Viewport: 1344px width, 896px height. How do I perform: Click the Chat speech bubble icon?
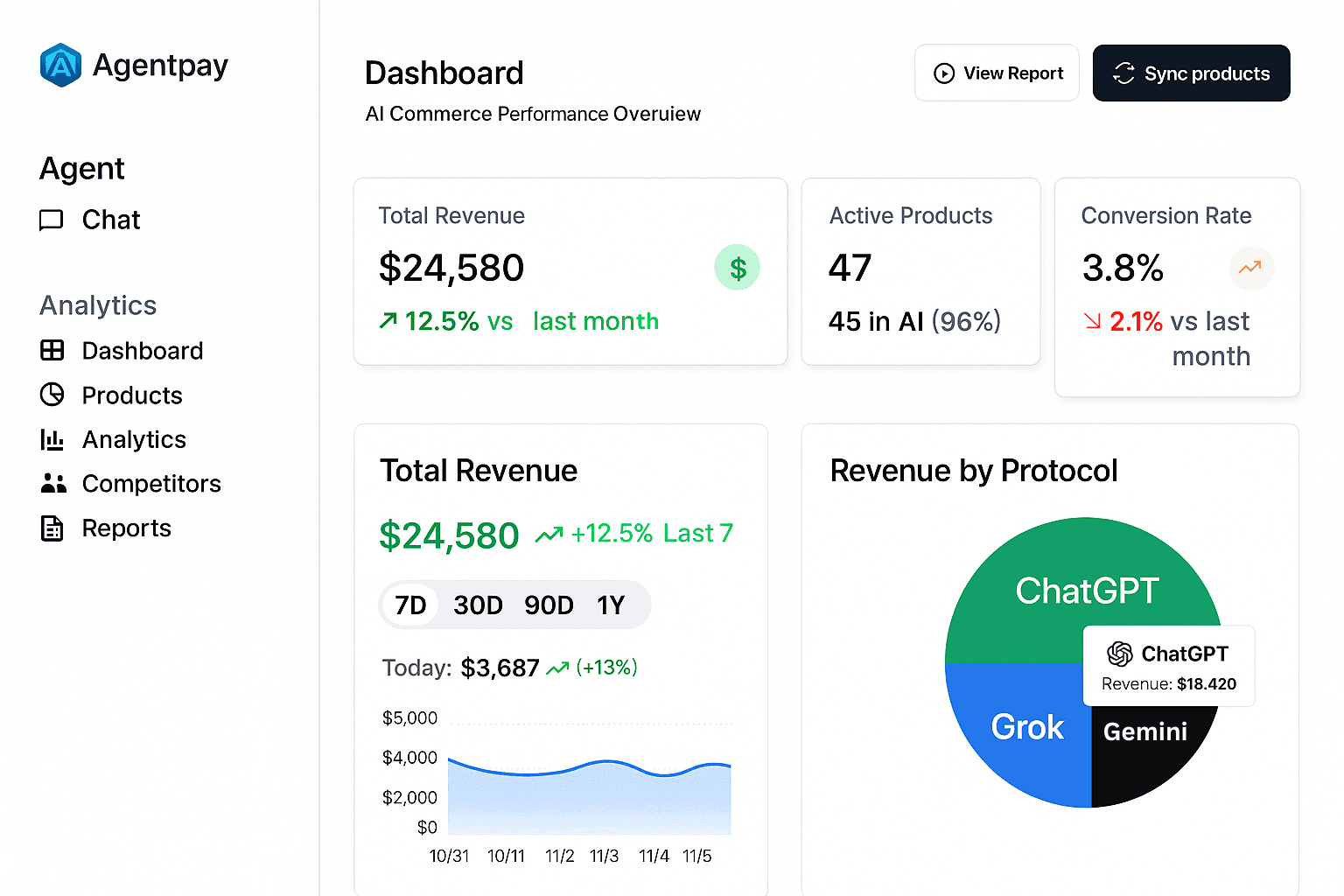click(52, 220)
